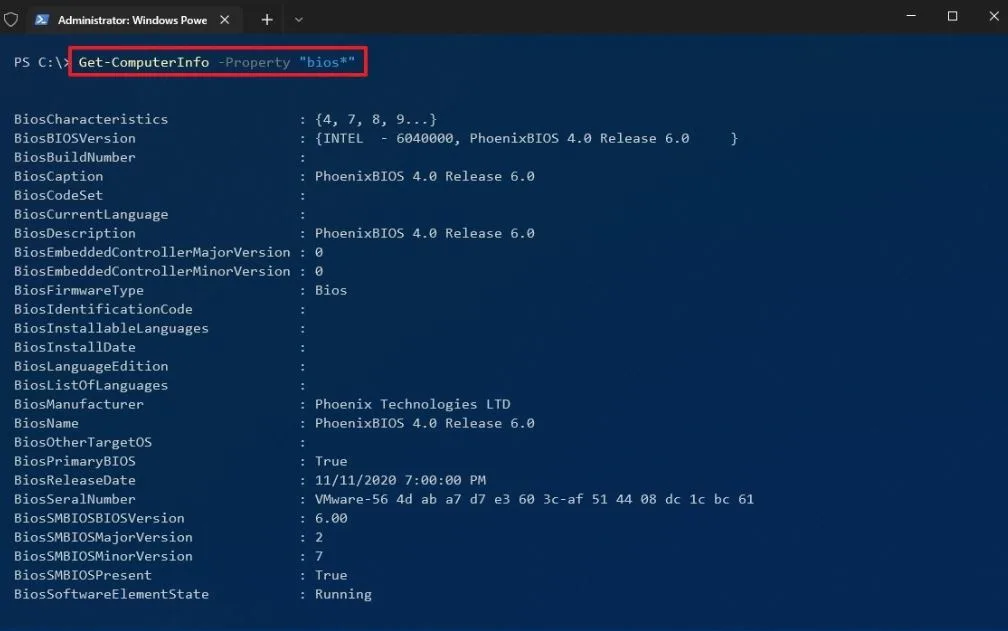
Task: Expand the new tab profile dropdown chevron
Action: (x=298, y=20)
